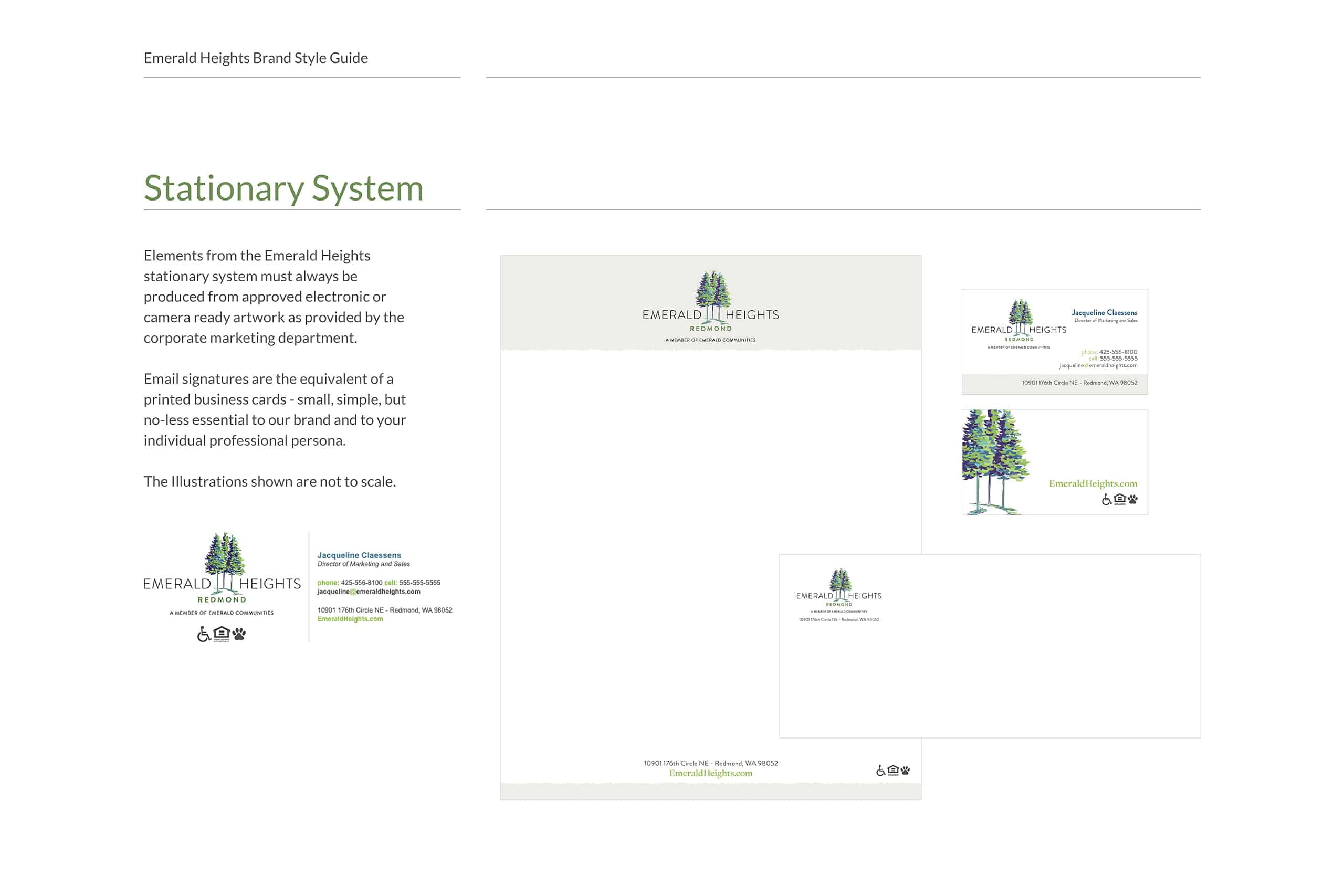This screenshot has height=896, width=1344.
Task: Click "REDMOND" in the email signature logo
Action: point(222,600)
